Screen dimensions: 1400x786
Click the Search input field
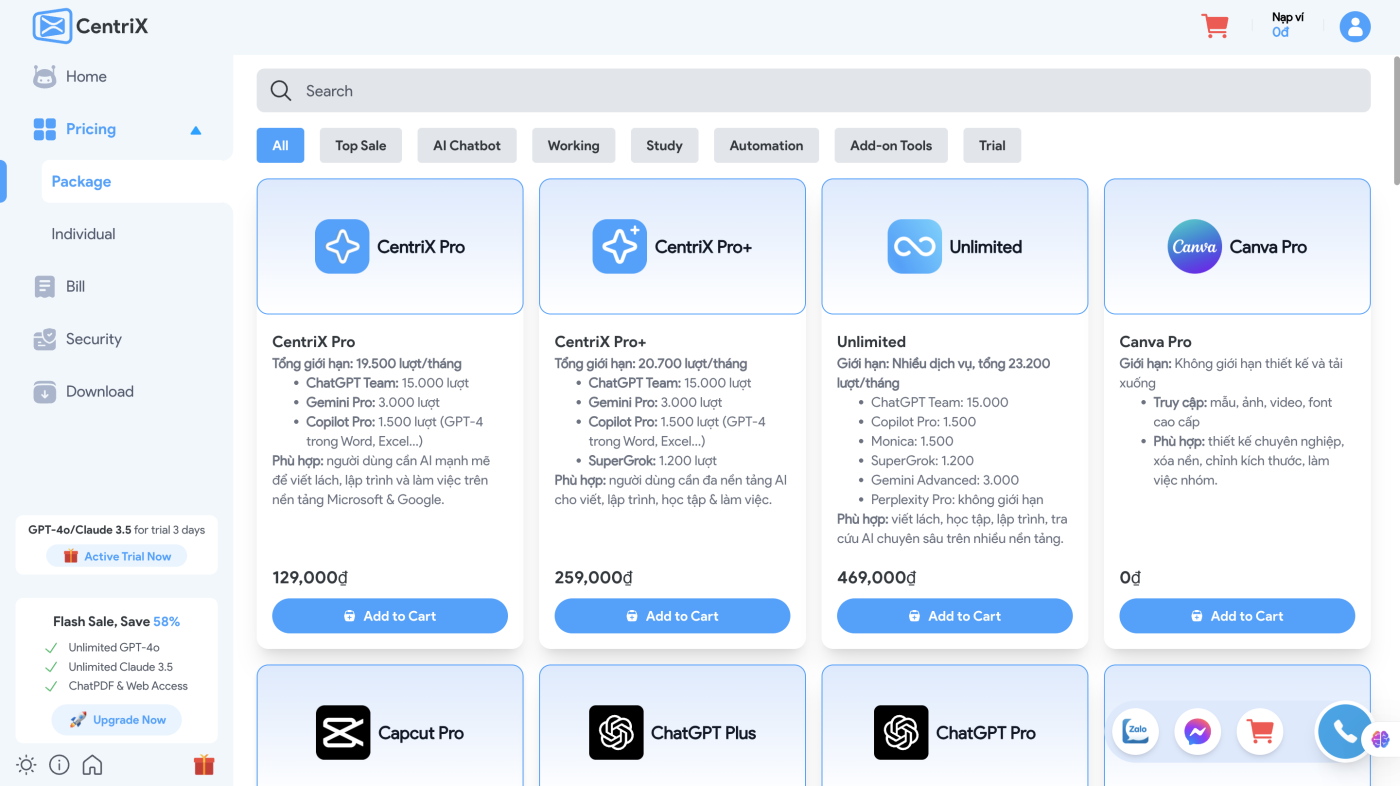point(813,91)
